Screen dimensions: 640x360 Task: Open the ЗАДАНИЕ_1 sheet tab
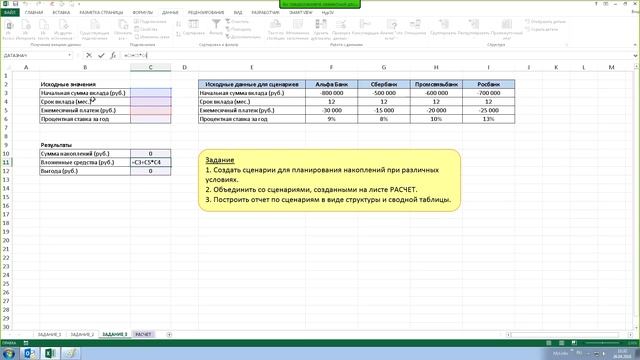(49, 334)
